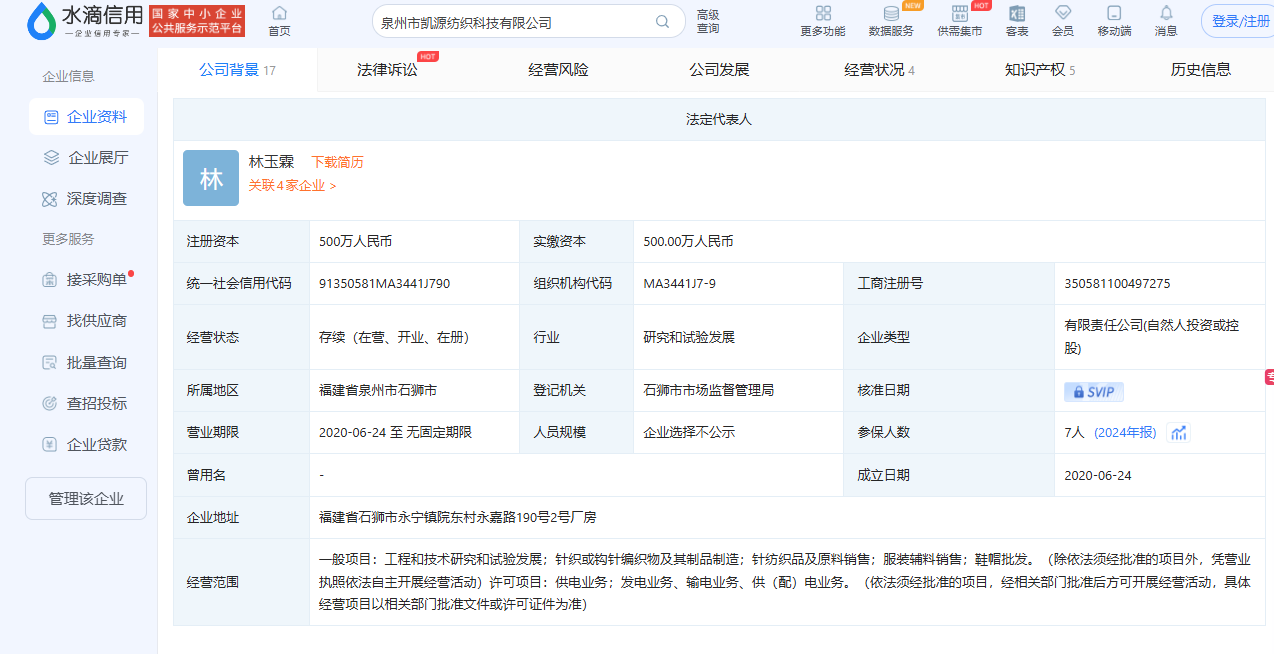
Task: Click the 登录/注册 button
Action: click(x=1238, y=22)
